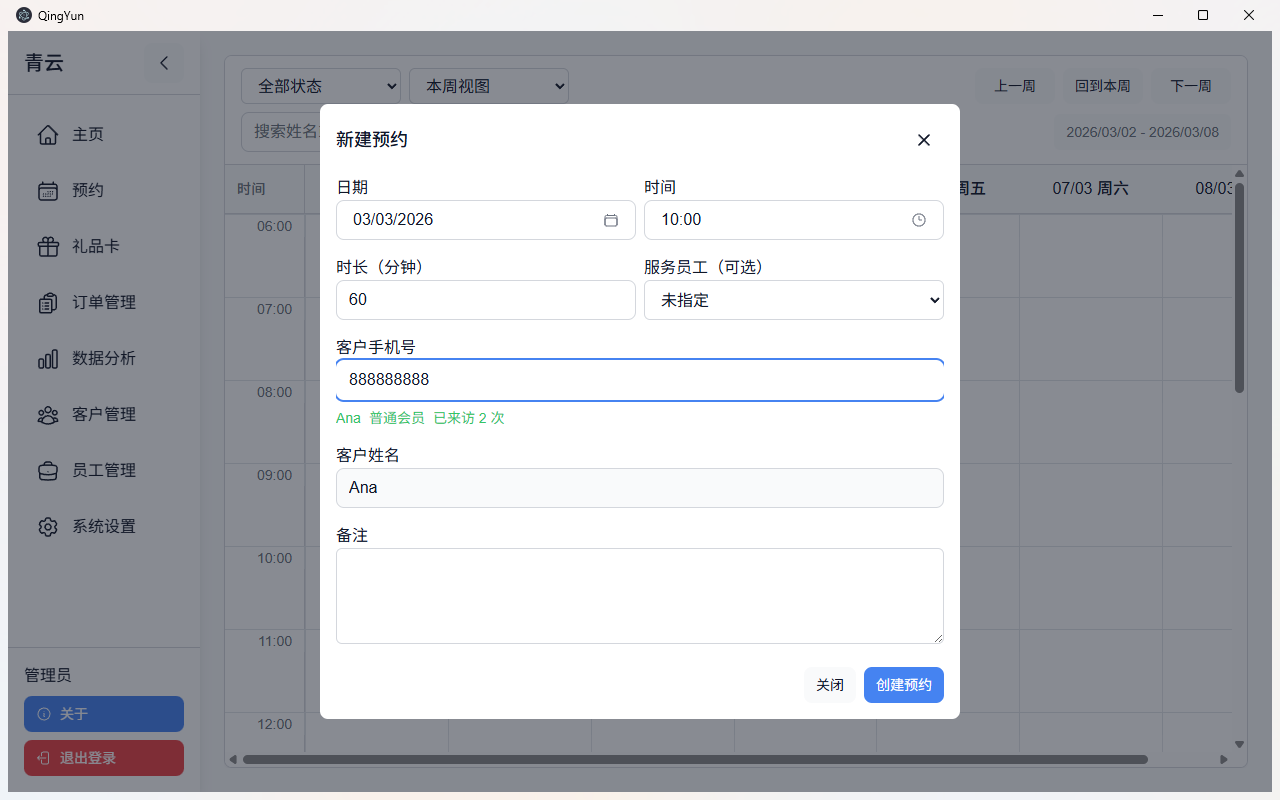Screen dimensions: 1280x800
Task: Click the 数据分析 bar chart icon
Action: click(x=48, y=358)
